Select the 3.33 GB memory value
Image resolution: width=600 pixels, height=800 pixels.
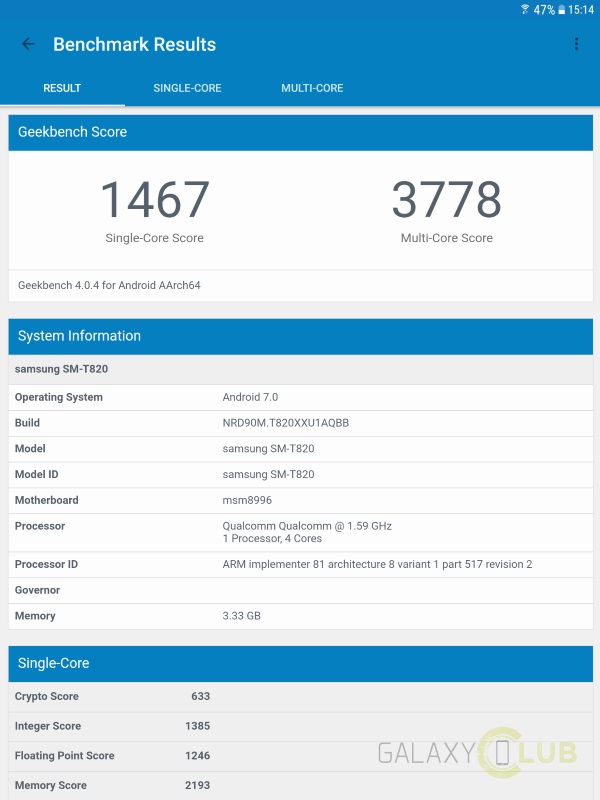click(241, 616)
